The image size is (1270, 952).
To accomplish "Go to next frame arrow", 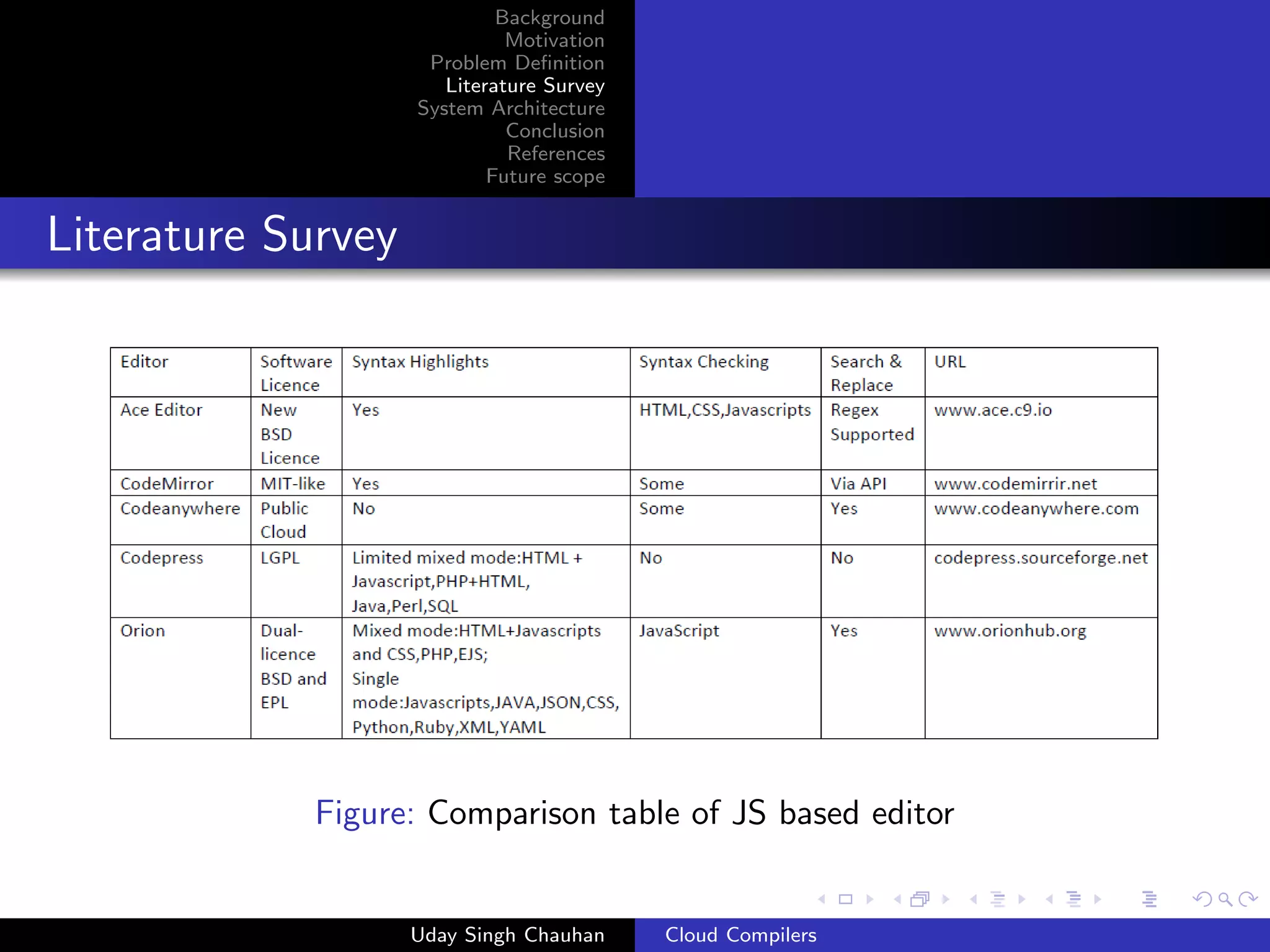I will pyautogui.click(x=946, y=899).
